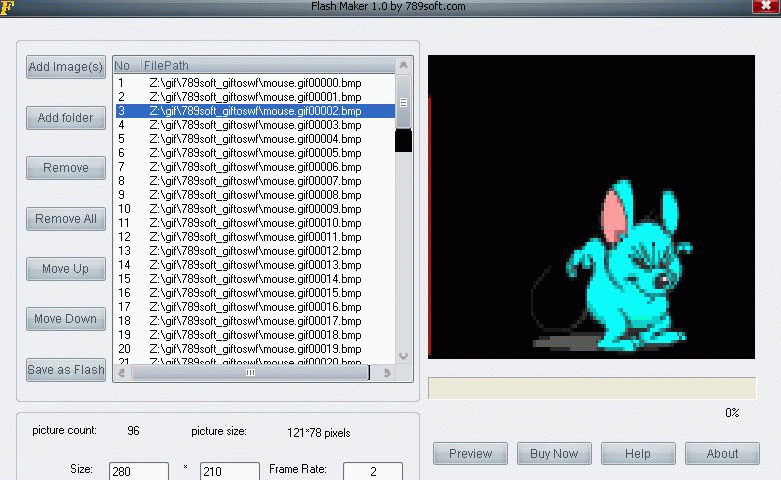Click Save as Flash button
Screen dimensions: 781x480
point(66,370)
